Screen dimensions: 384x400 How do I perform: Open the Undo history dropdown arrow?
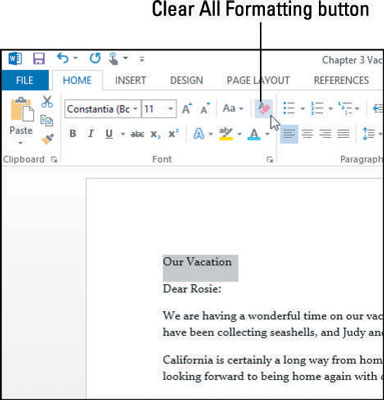76,58
